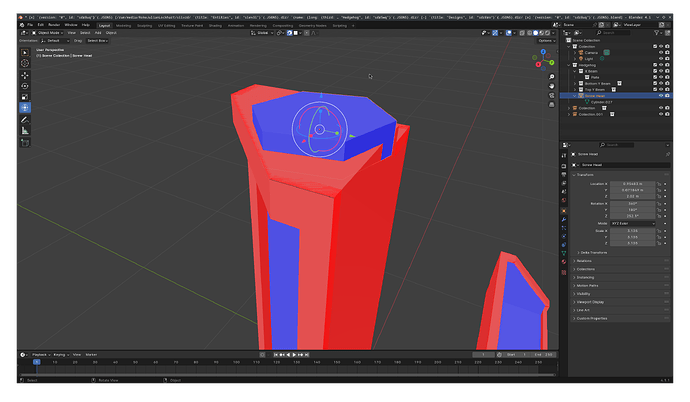This screenshot has width=690, height=402.
Task: Choose the Annotate pencil tool
Action: pyautogui.click(x=25, y=120)
